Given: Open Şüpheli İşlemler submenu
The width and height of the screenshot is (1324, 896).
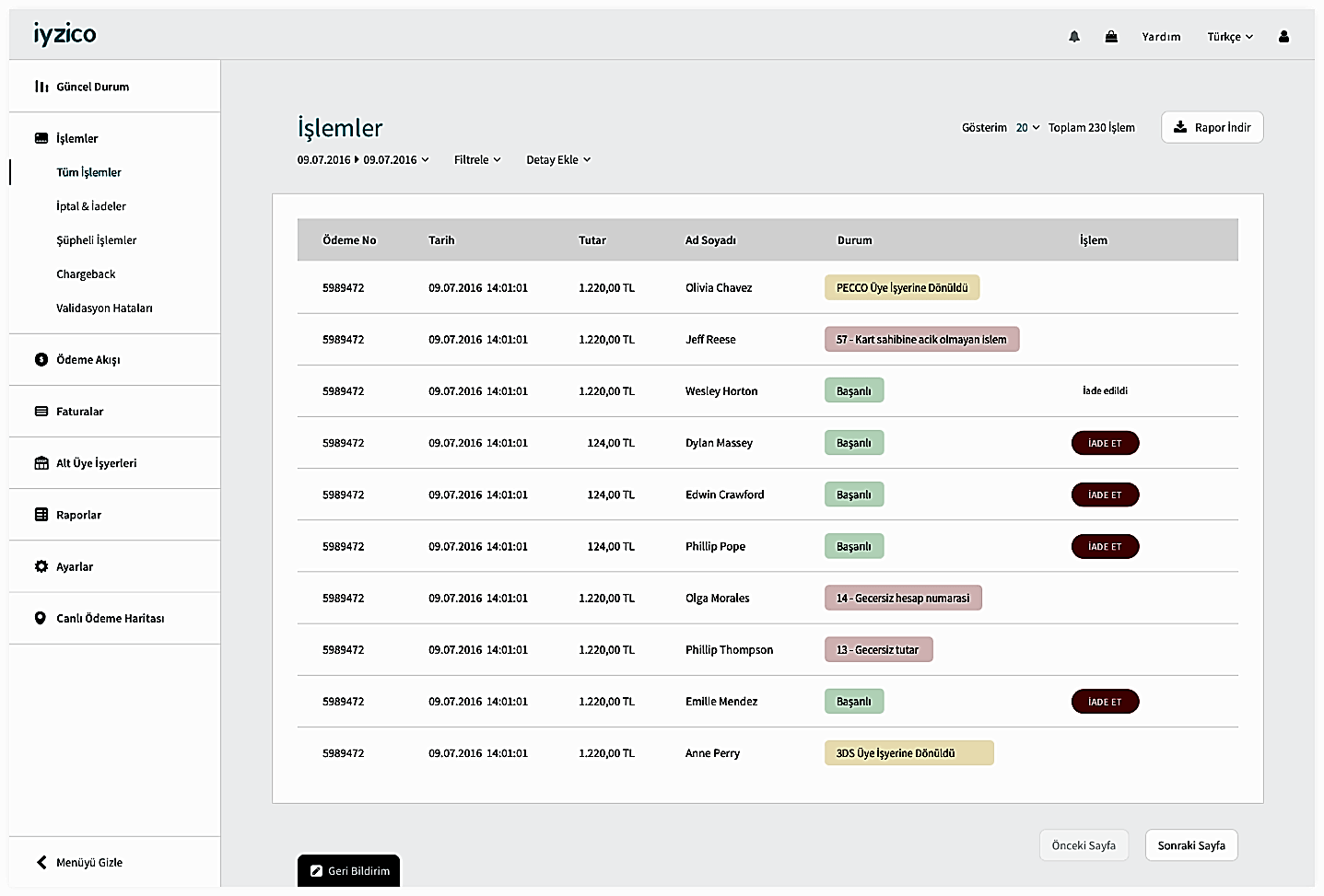Looking at the screenshot, I should 96,240.
